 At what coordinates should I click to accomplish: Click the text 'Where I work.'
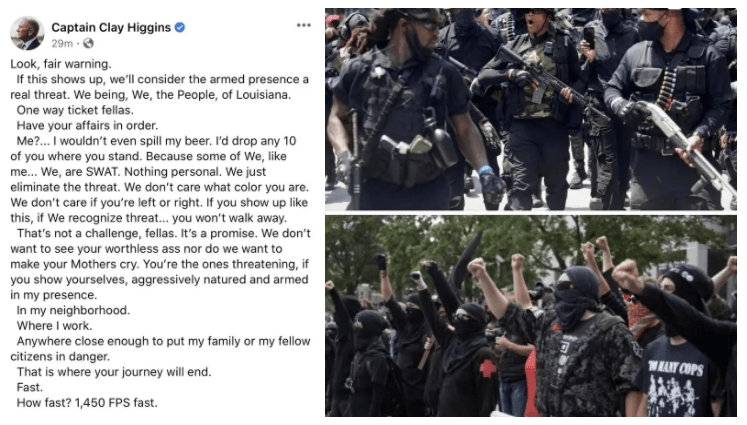pyautogui.click(x=55, y=326)
